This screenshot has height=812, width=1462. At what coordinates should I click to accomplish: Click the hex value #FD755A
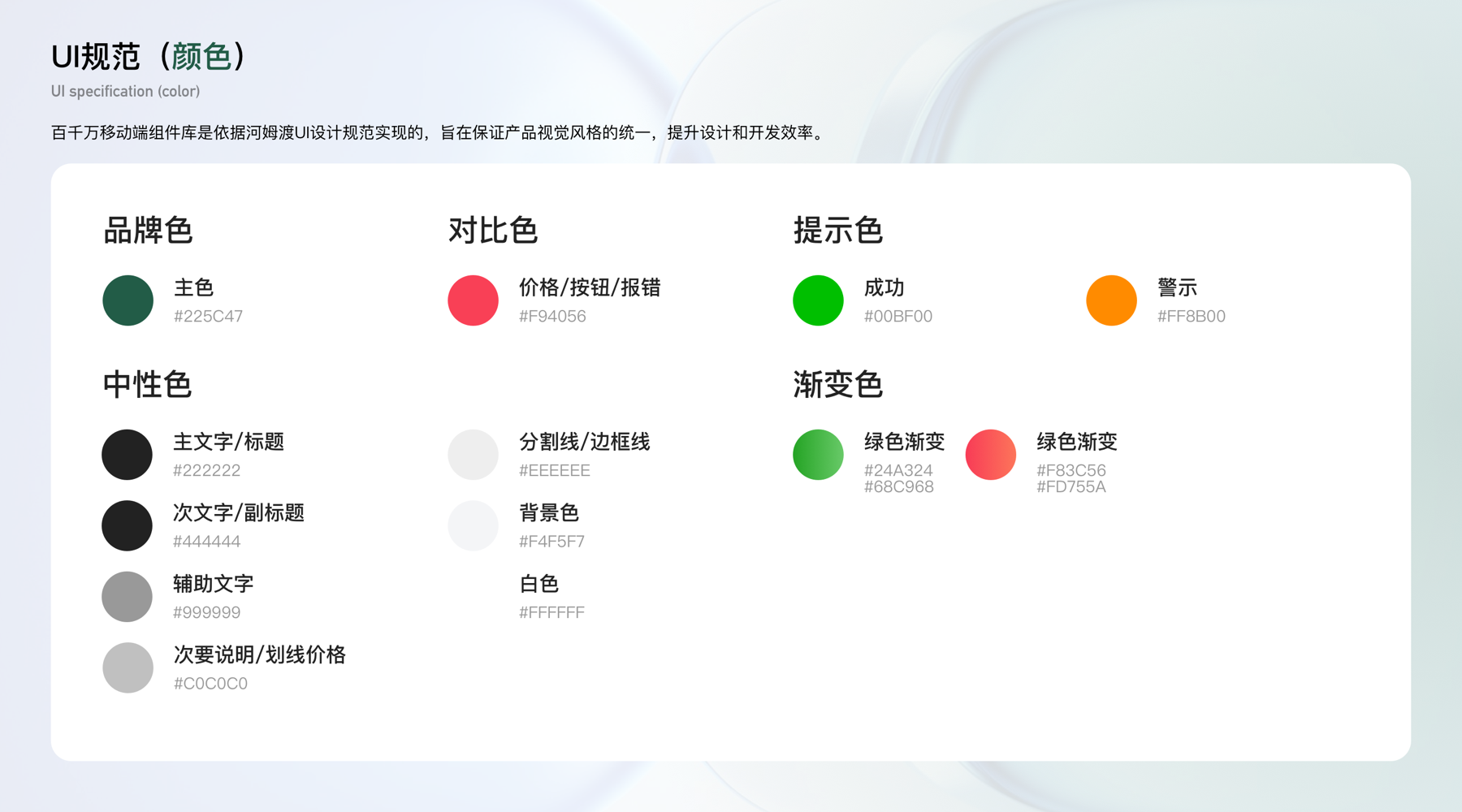tap(1071, 486)
